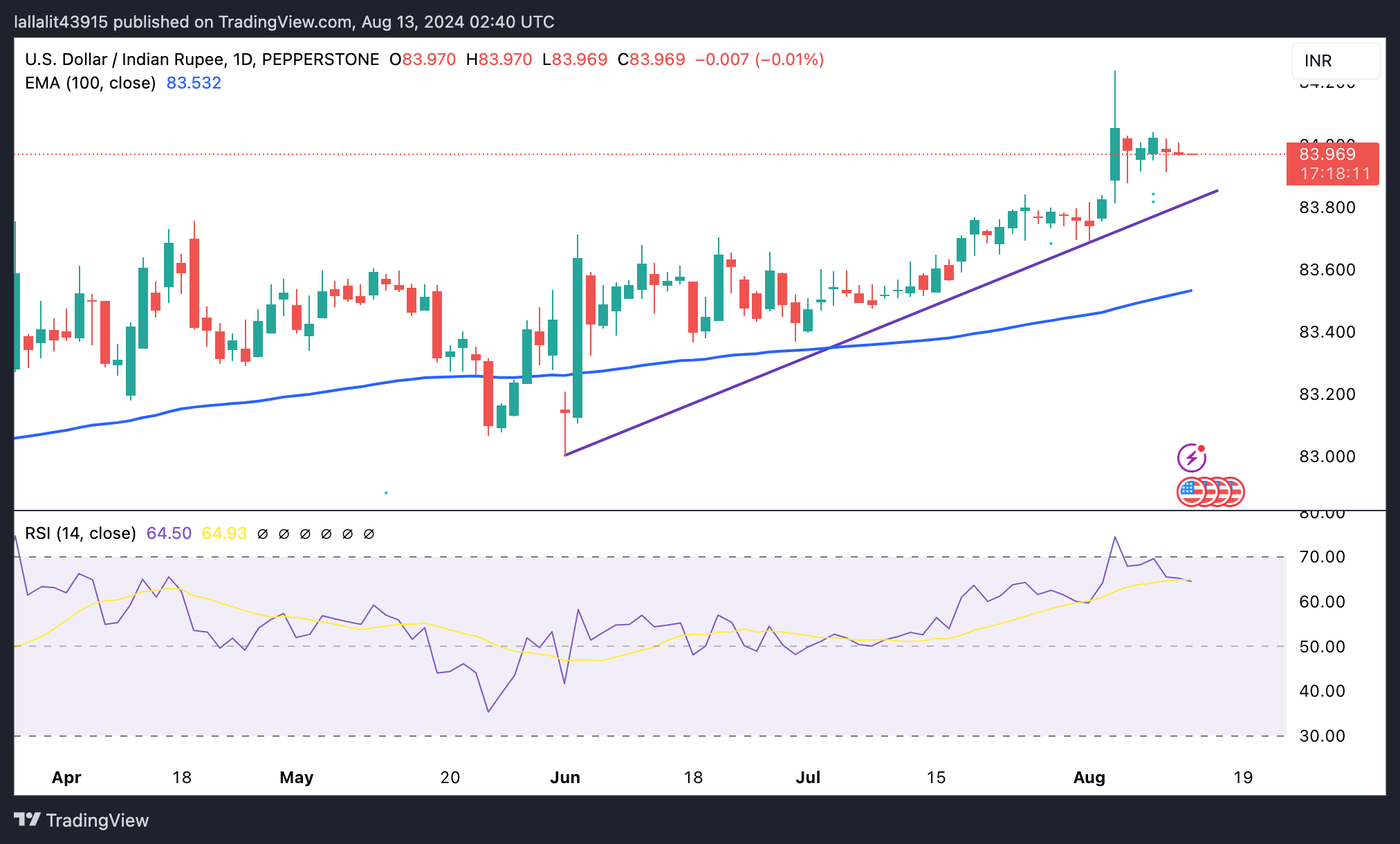Click the 83.400 level on the price axis
Screen dimensions: 1400x844
tap(1327, 332)
